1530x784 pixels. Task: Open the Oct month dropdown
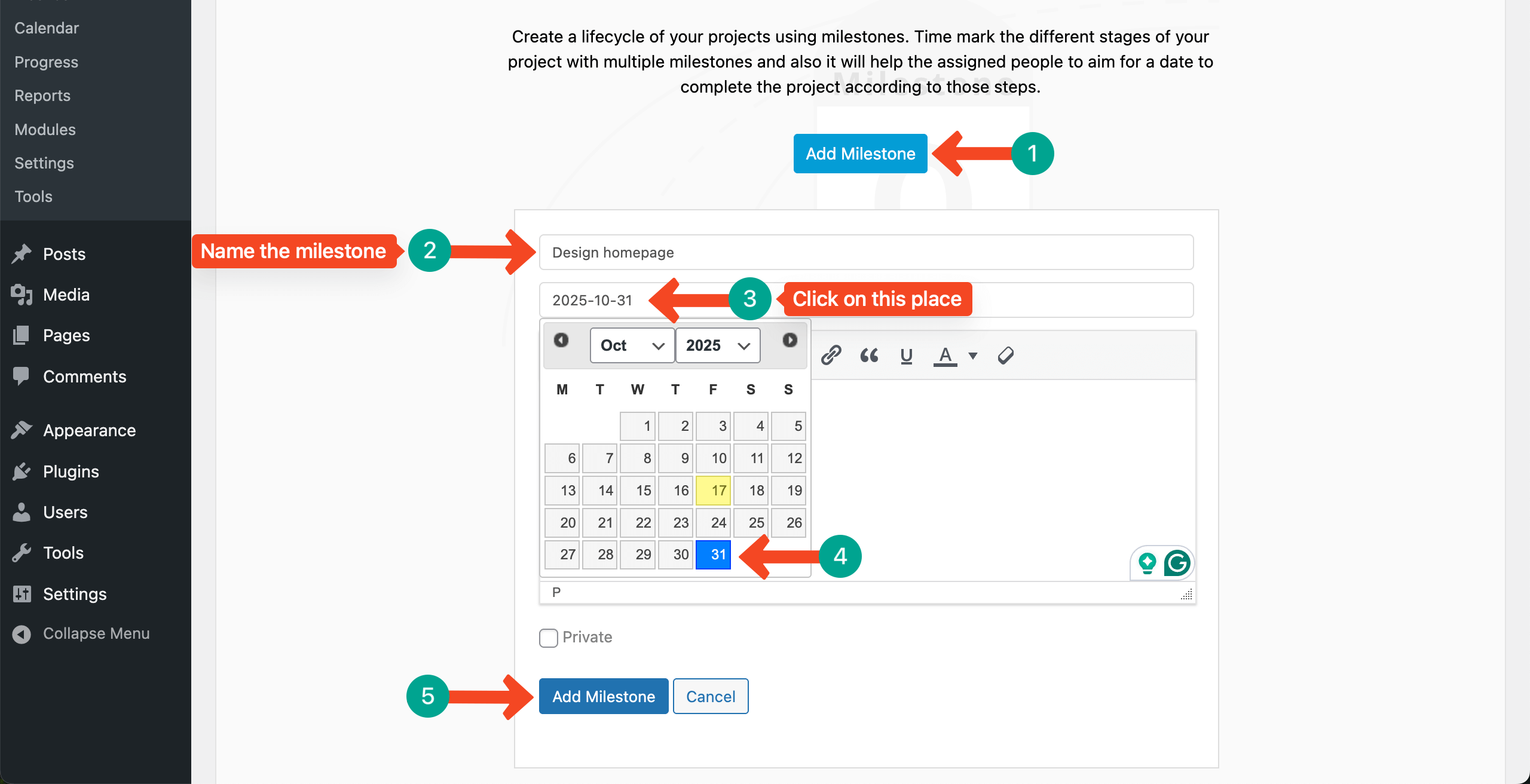click(x=632, y=345)
